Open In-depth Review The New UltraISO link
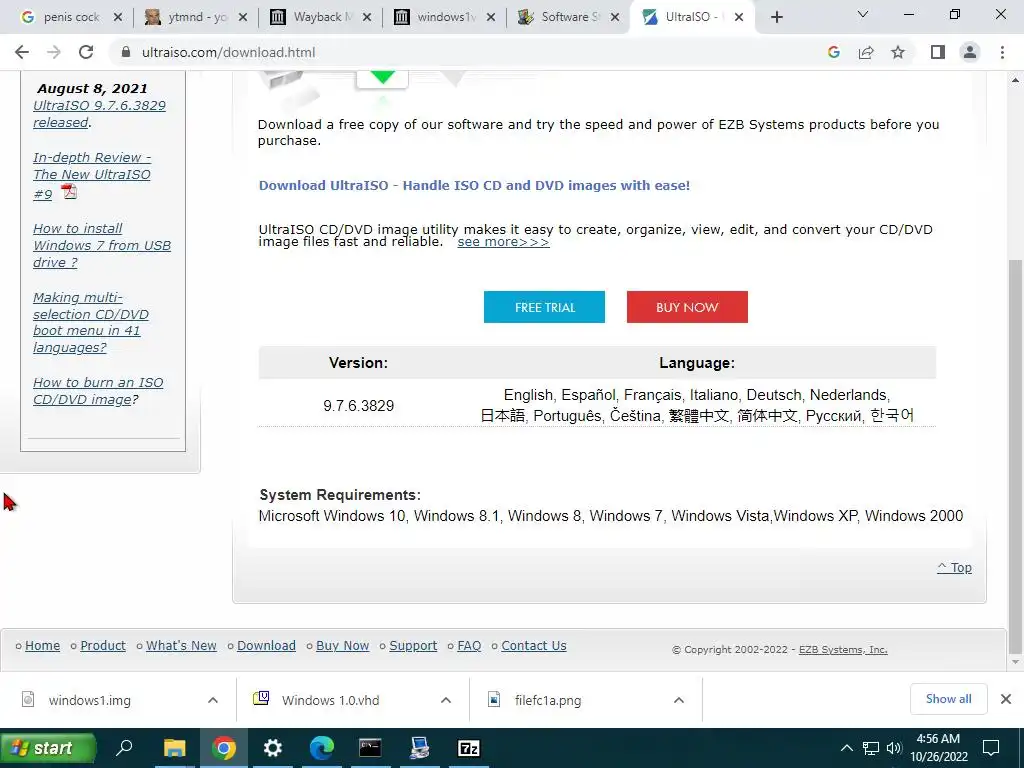This screenshot has width=1024, height=768. (x=91, y=175)
